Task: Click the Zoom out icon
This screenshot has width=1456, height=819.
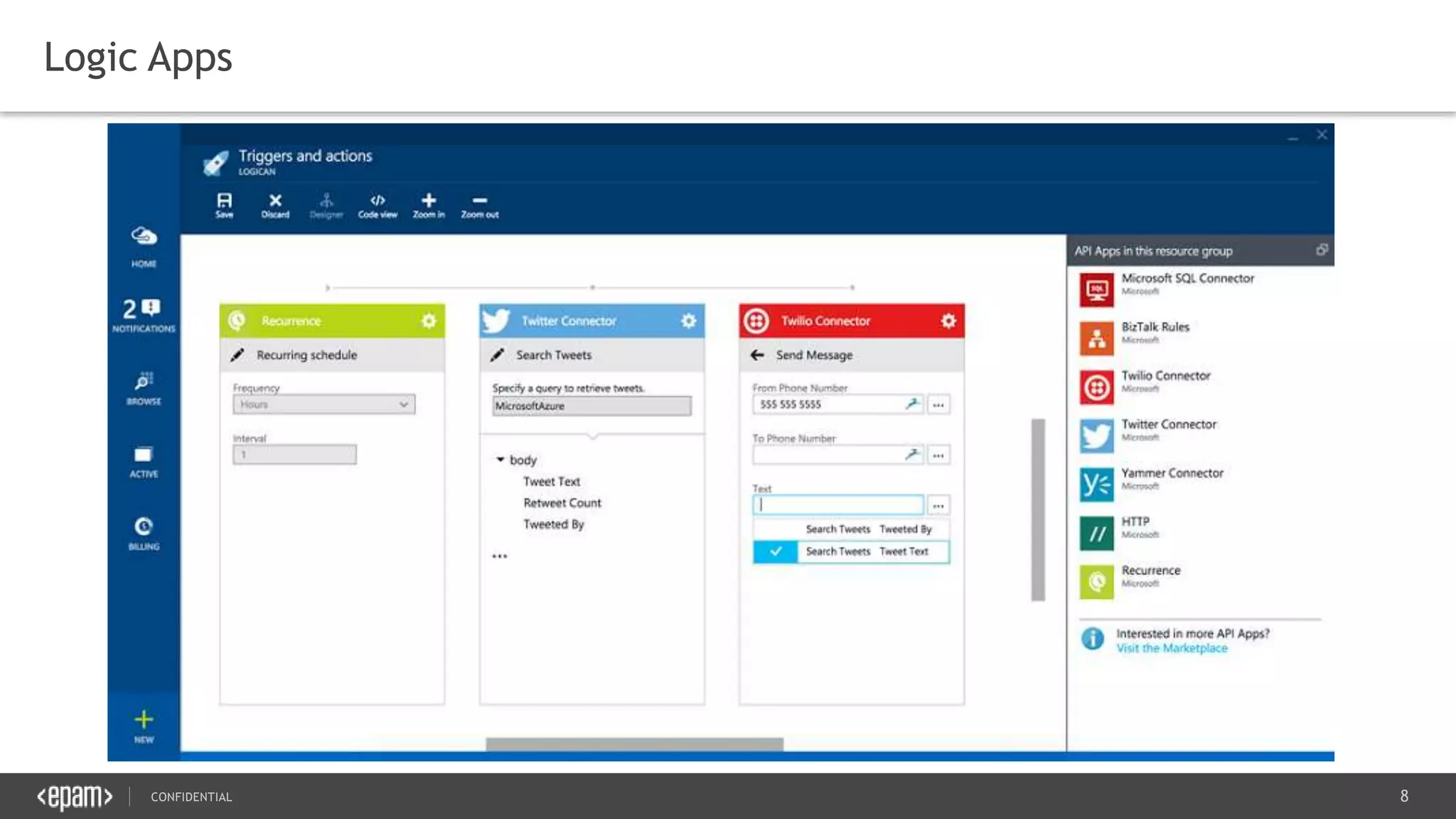Action: pyautogui.click(x=480, y=205)
